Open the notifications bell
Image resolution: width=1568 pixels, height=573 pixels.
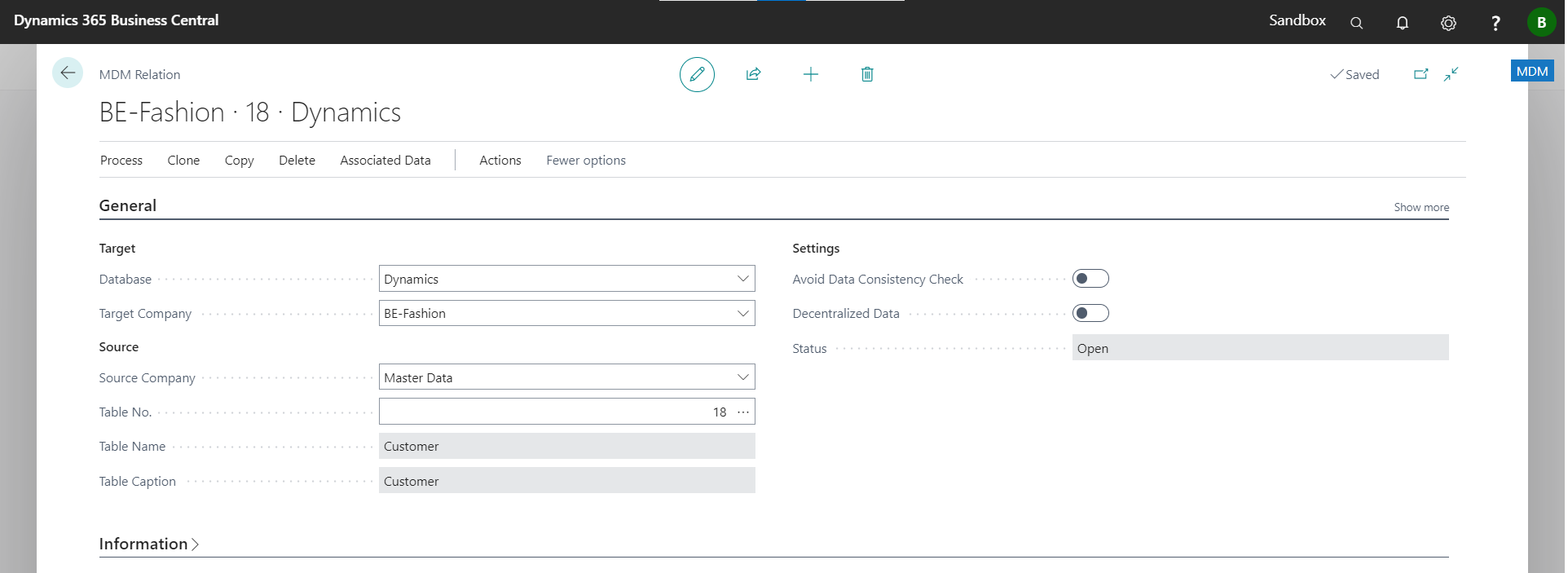point(1402,23)
